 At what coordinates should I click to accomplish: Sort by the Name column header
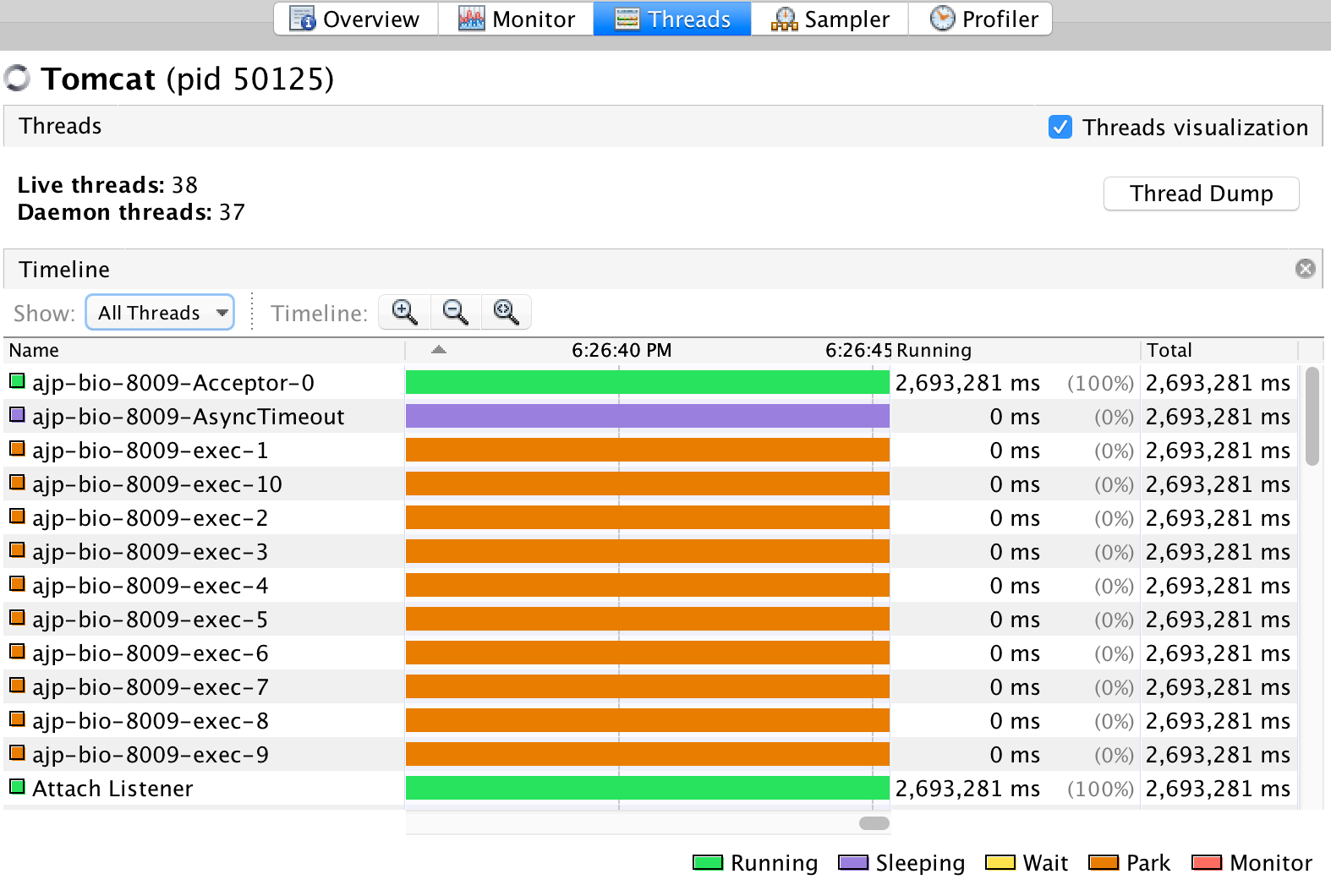coord(205,350)
